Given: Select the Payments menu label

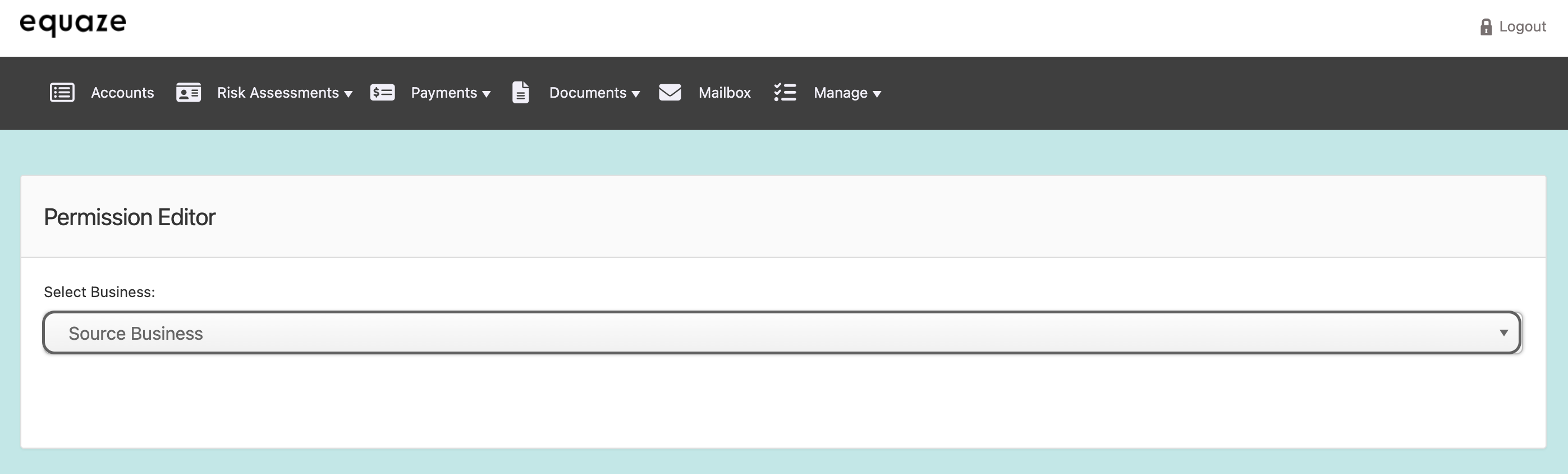Looking at the screenshot, I should point(444,93).
